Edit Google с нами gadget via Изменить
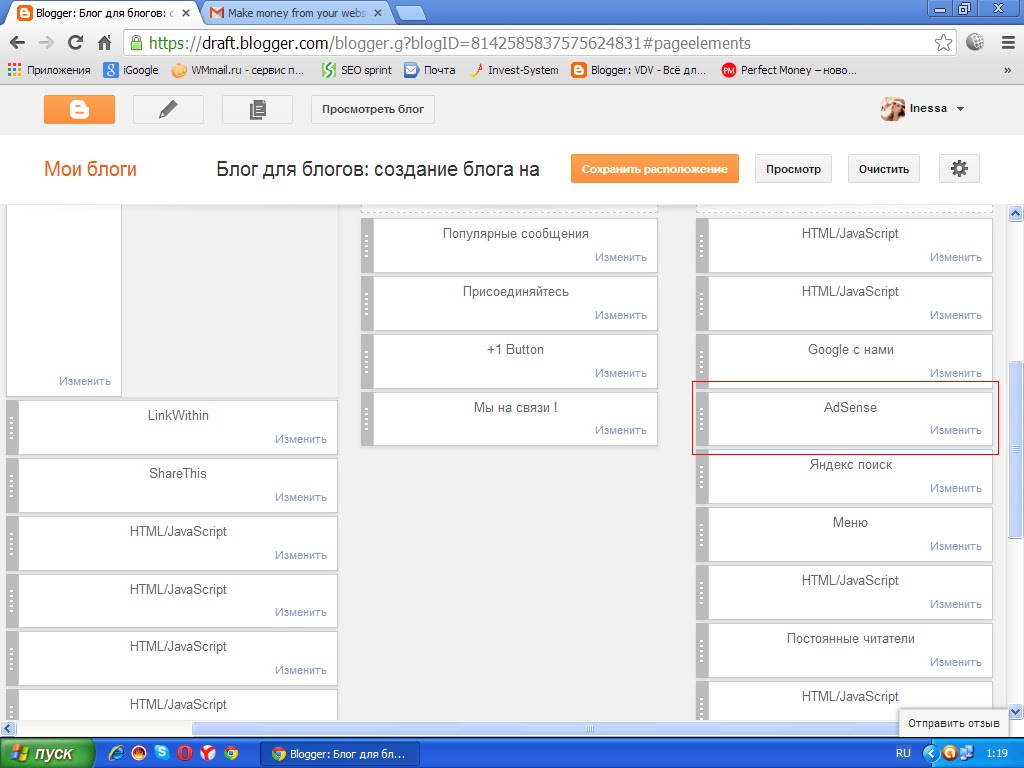 click(x=955, y=373)
